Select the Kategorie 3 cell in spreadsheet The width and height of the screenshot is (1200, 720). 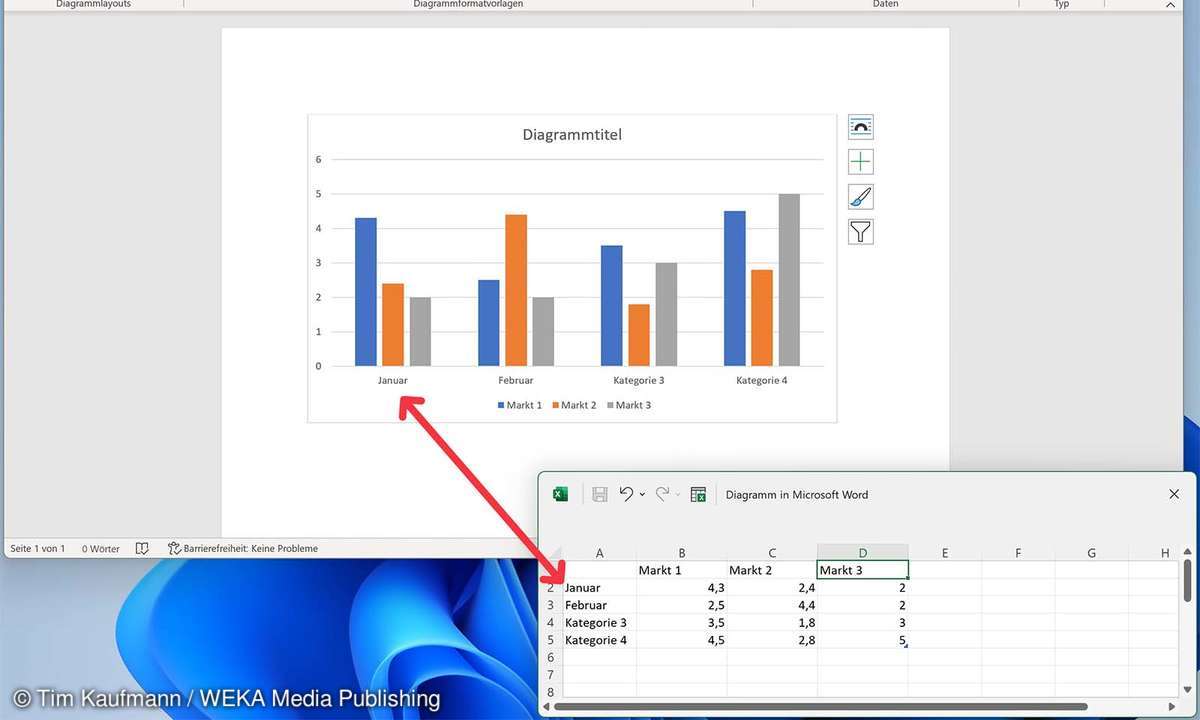pyautogui.click(x=599, y=623)
